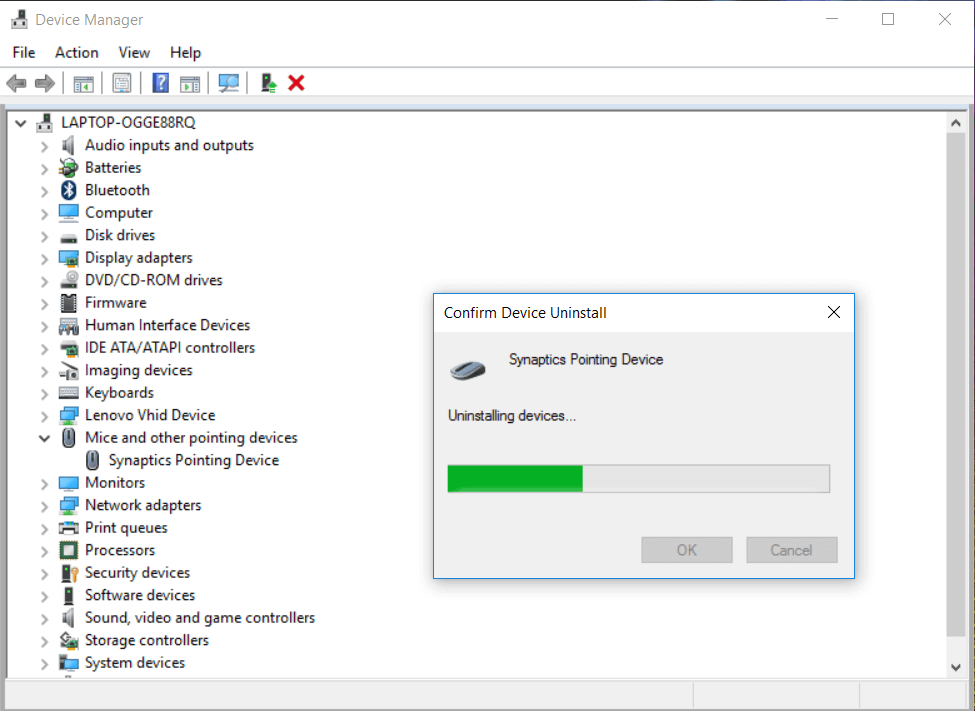Click the scrollbar down arrow

point(956,666)
